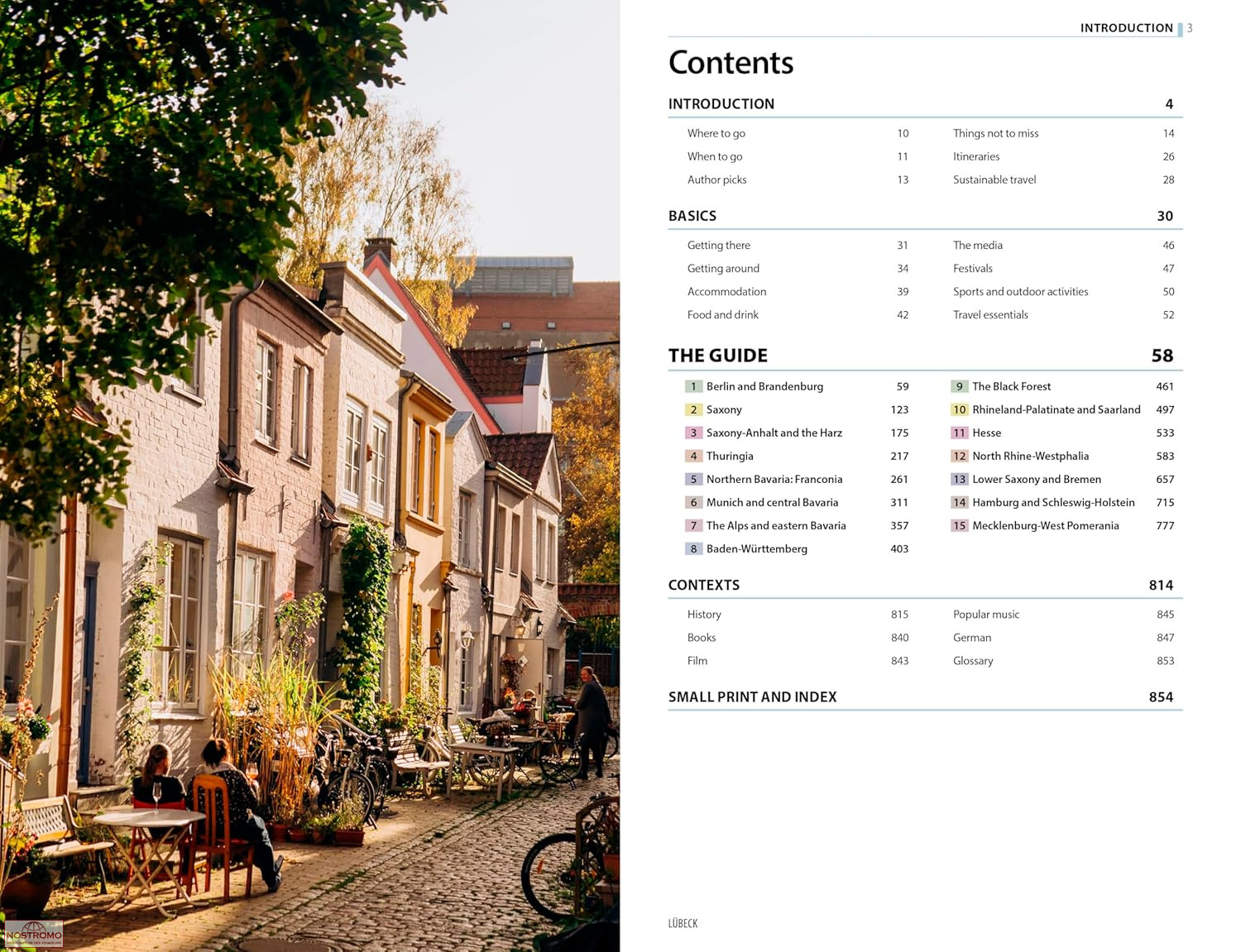
Task: Click chapter number 1 colored box
Action: click(693, 386)
